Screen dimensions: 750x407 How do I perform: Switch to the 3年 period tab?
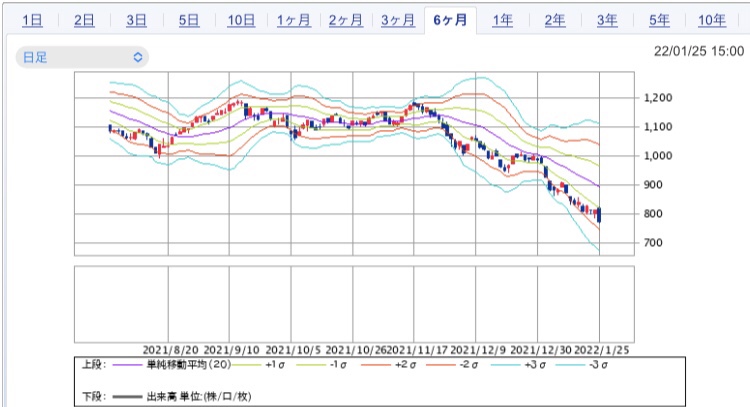click(607, 20)
